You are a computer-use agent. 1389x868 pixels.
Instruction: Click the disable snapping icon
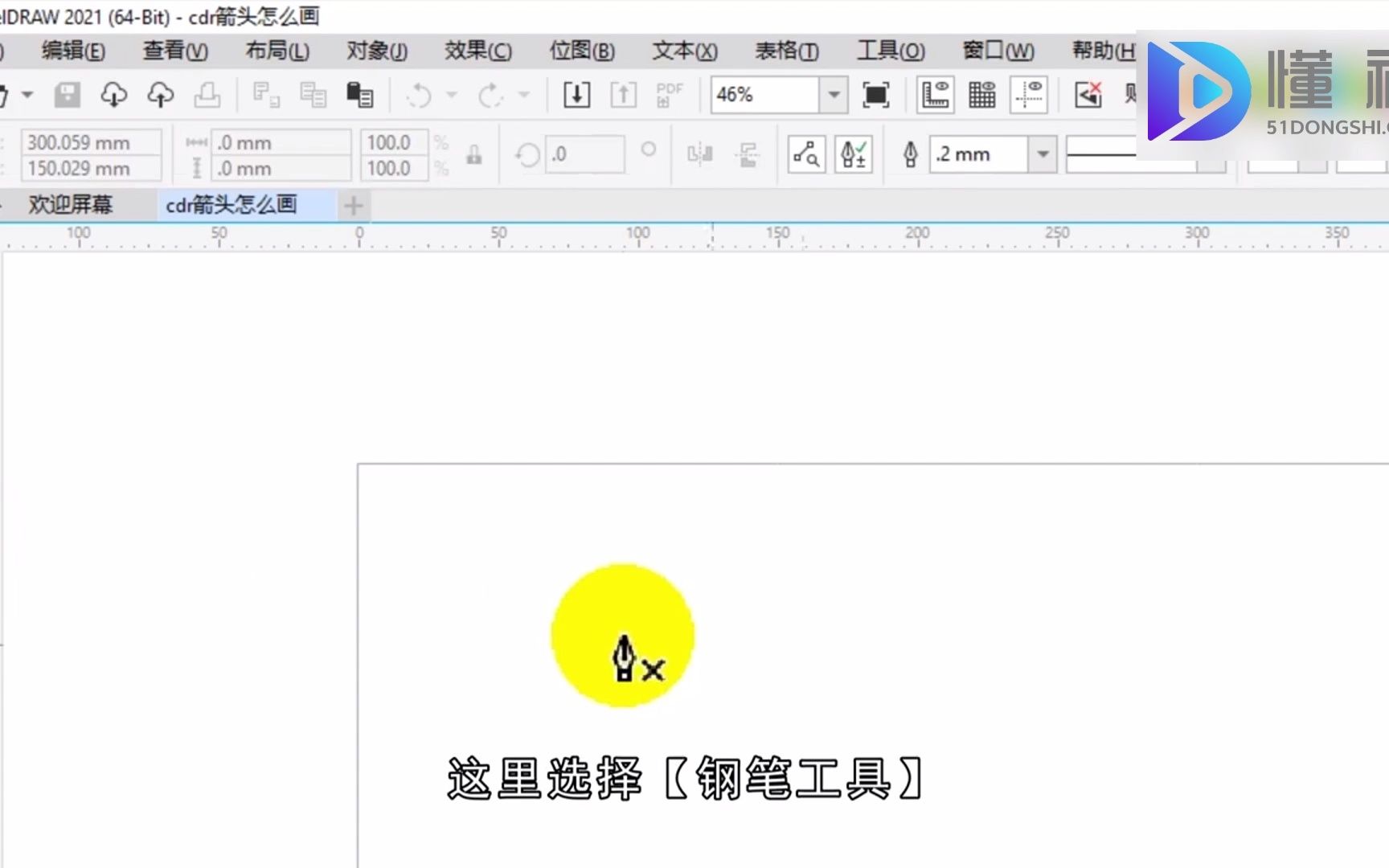pos(1088,95)
